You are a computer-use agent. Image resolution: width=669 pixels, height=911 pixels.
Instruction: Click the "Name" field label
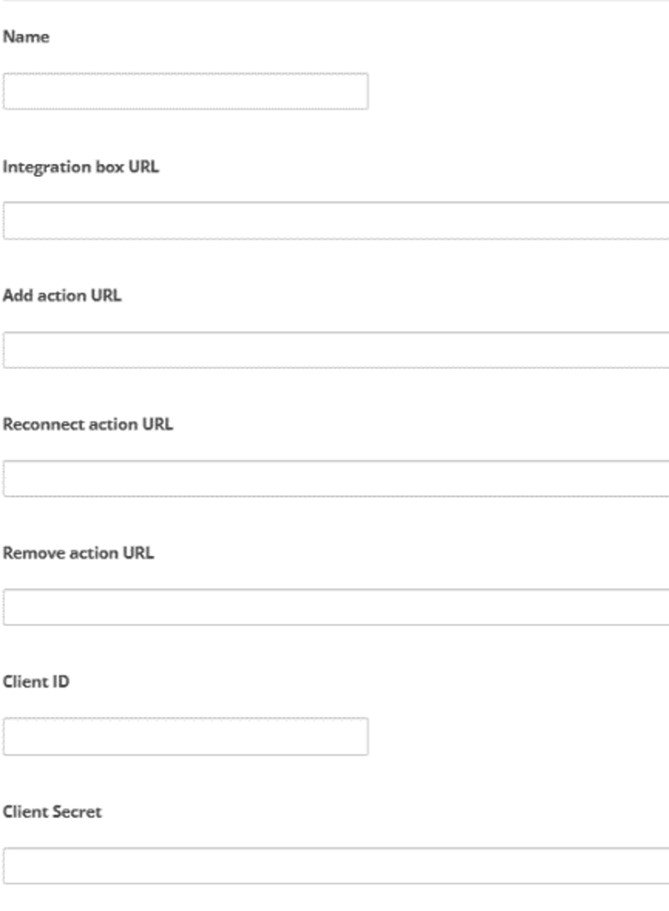click(x=26, y=37)
